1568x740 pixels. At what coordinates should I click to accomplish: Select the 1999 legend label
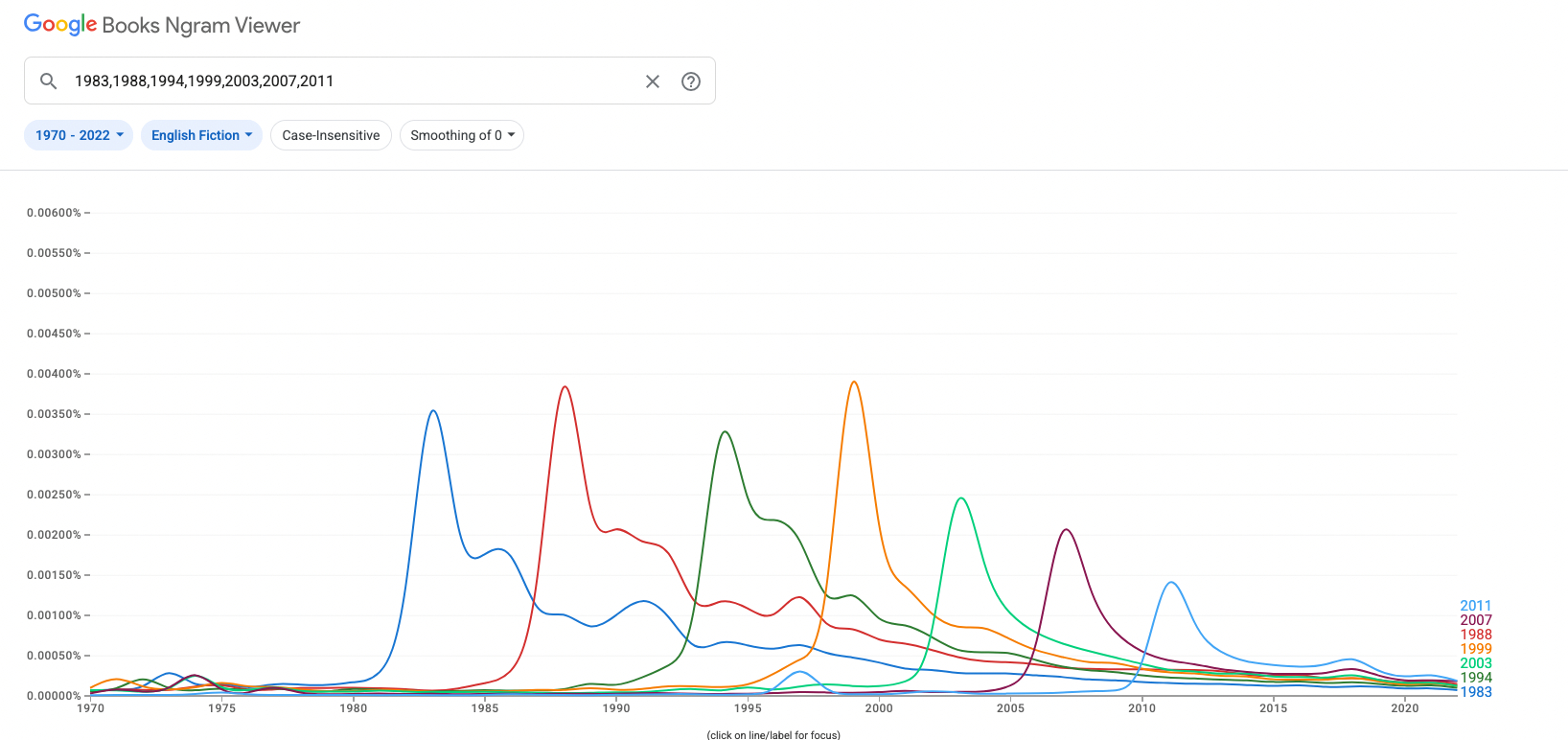1475,649
